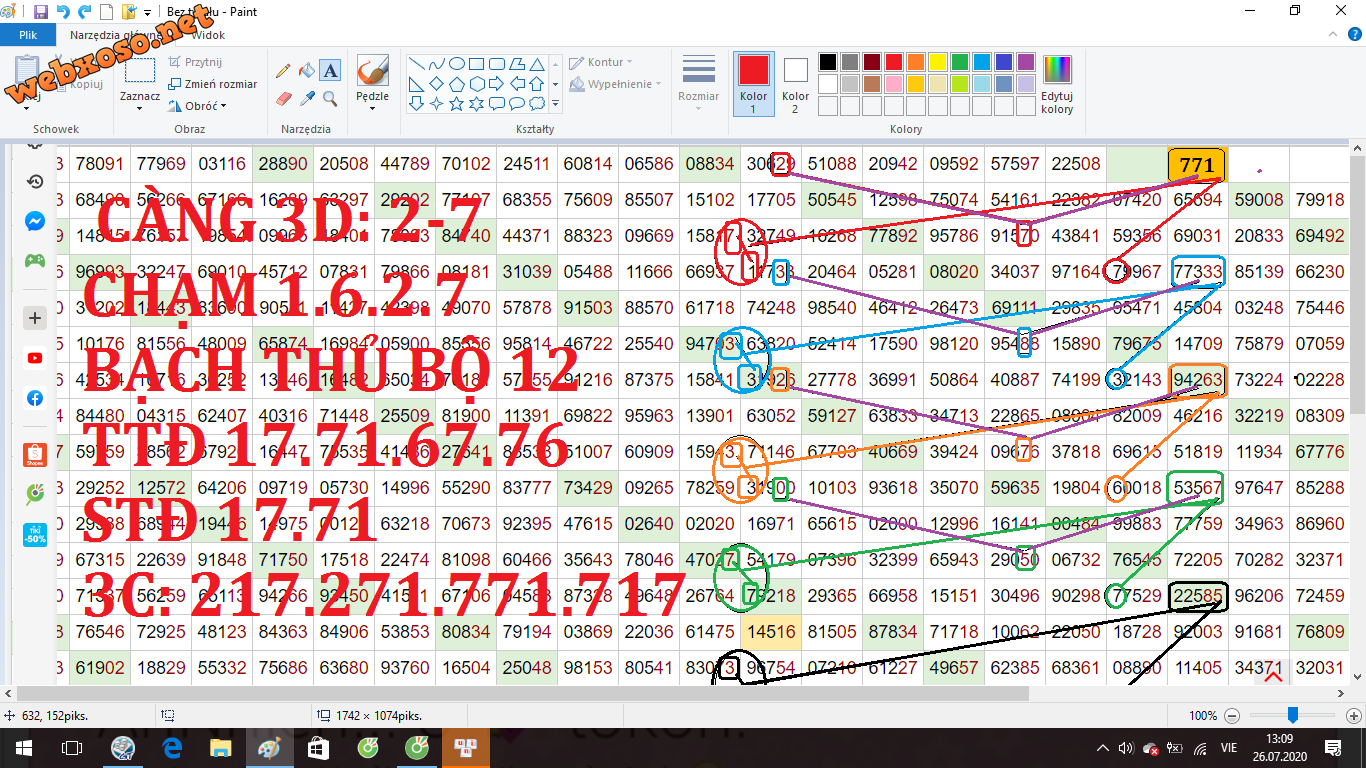
Task: Open the Windows Start menu
Action: 23,747
